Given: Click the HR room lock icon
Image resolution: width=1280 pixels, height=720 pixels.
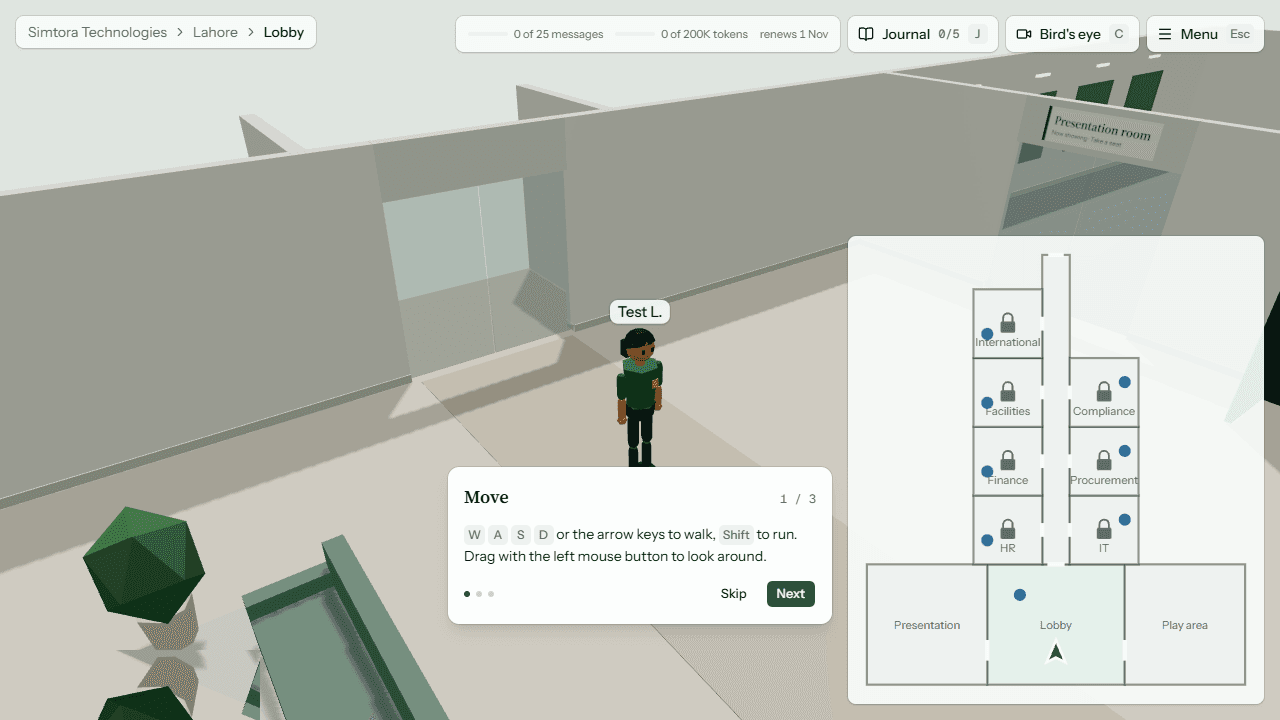Looking at the screenshot, I should pos(1008,529).
